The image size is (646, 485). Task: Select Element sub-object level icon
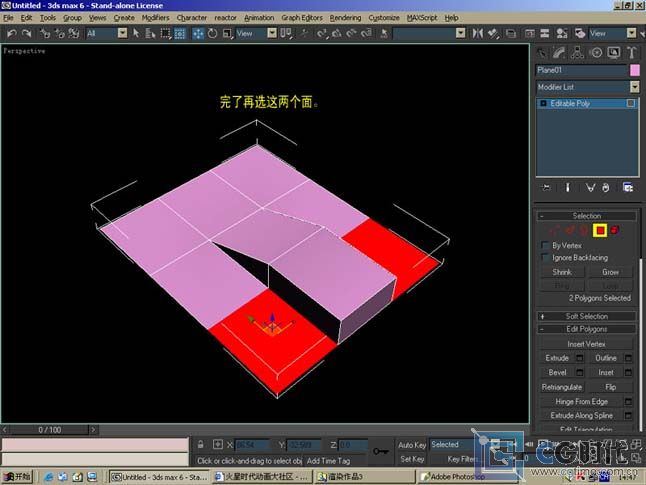pyautogui.click(x=615, y=230)
